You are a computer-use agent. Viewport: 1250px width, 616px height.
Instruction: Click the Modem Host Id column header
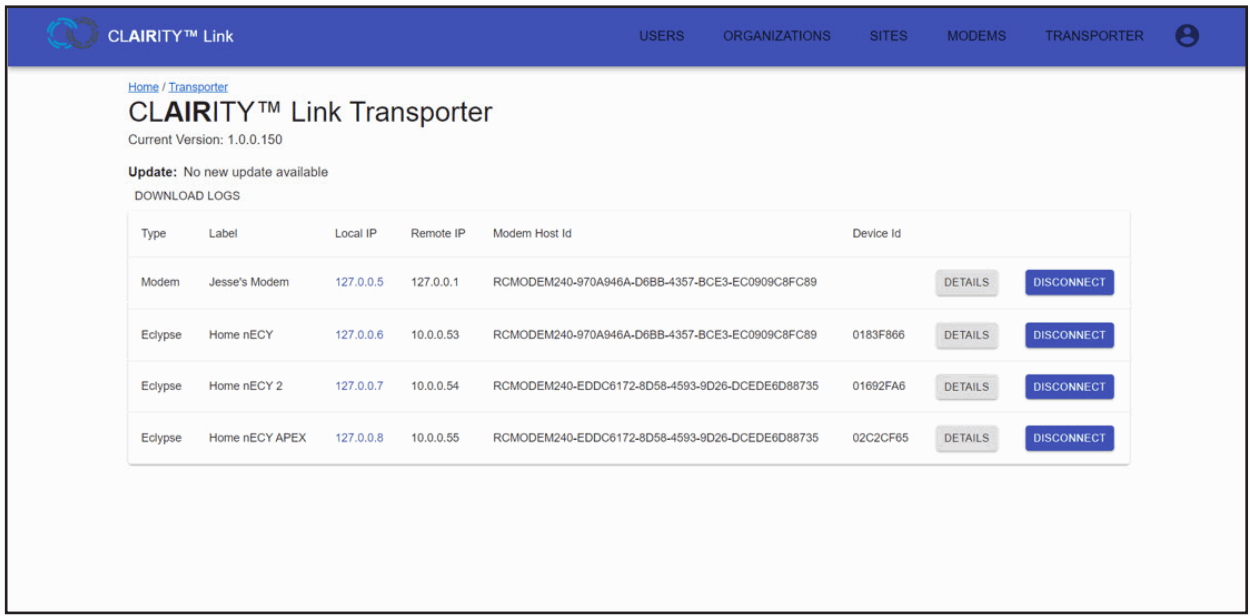[532, 234]
